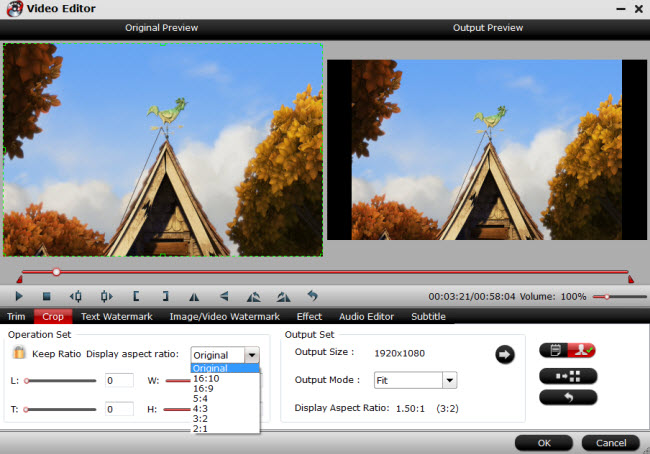Choose 3:2 aspect ratio option

click(x=225, y=418)
